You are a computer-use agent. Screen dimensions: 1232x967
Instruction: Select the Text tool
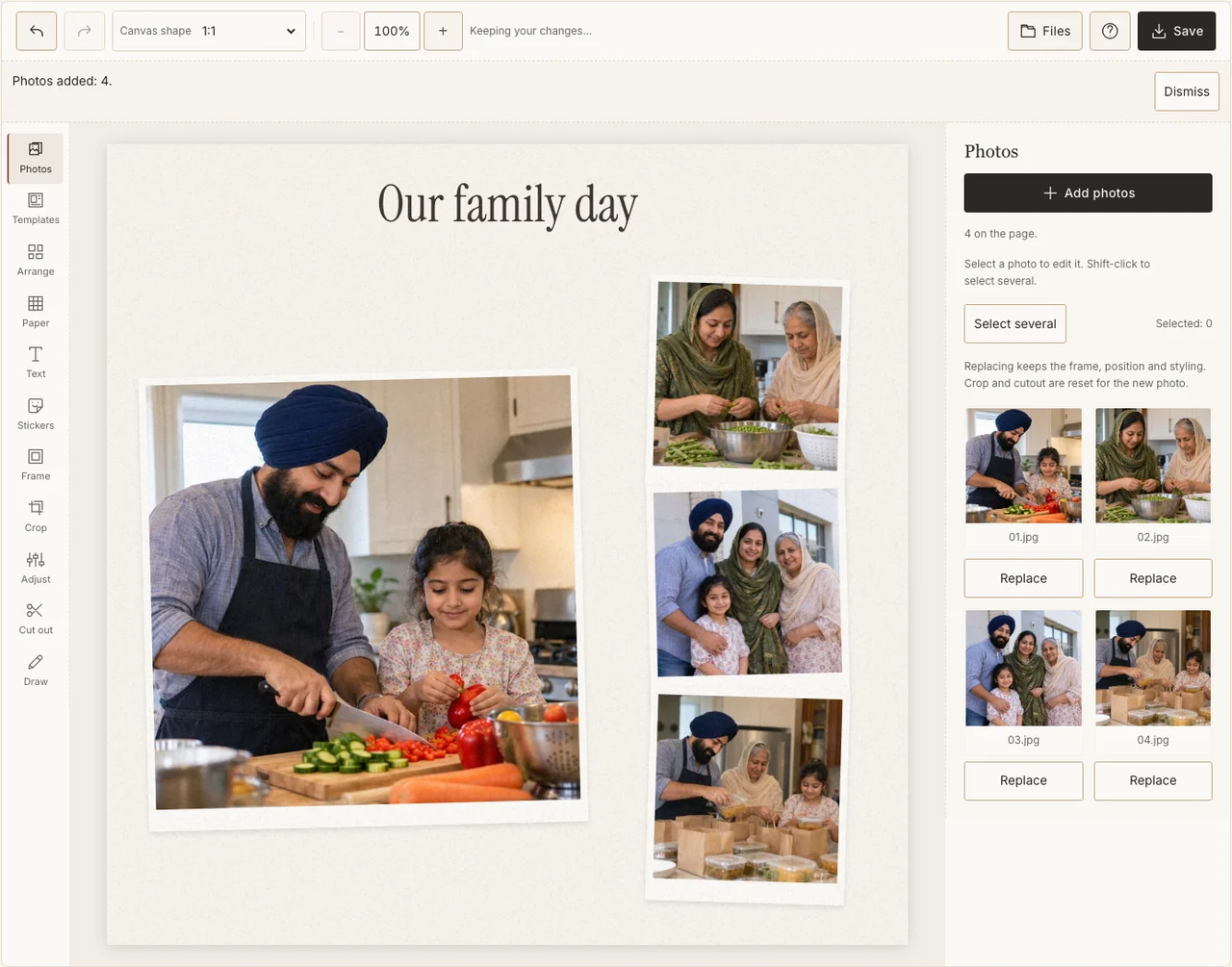pos(36,363)
